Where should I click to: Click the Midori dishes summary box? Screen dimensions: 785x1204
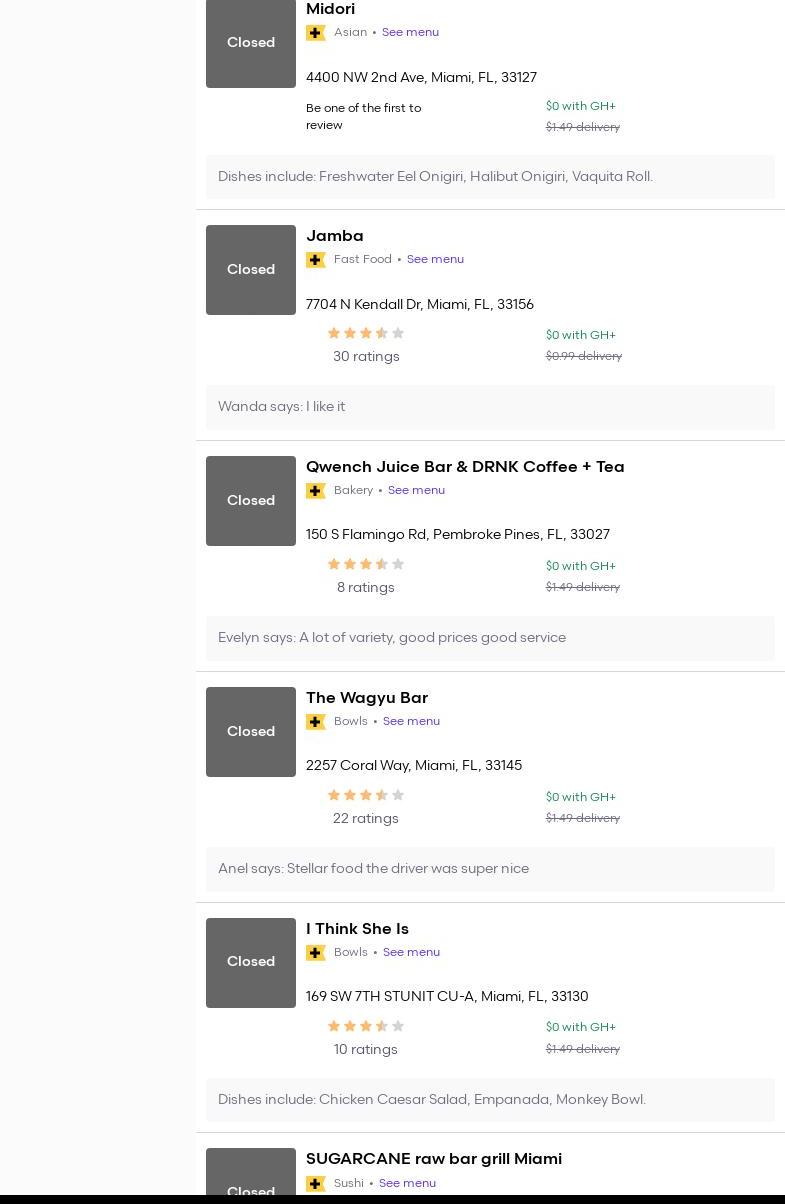coord(490,177)
